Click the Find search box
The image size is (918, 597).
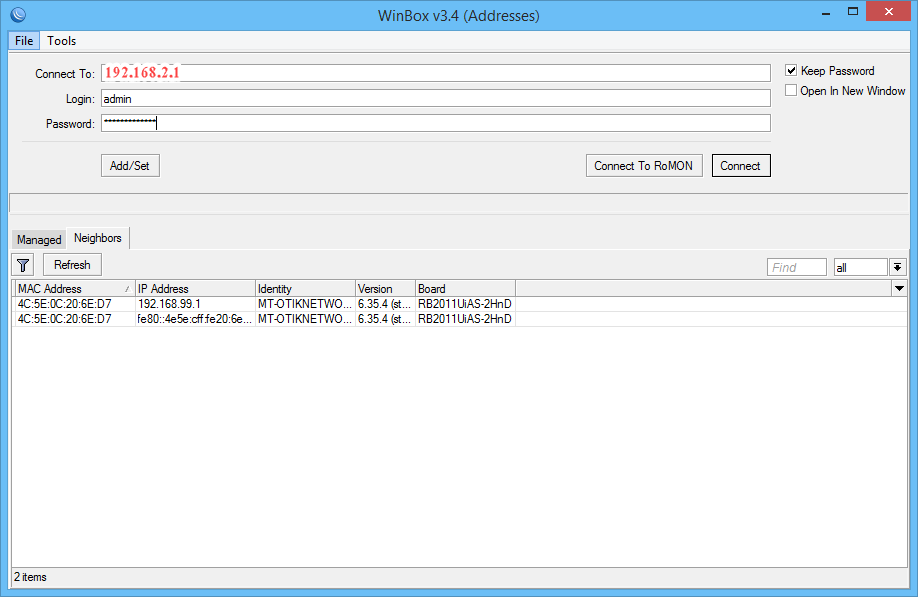coord(797,267)
